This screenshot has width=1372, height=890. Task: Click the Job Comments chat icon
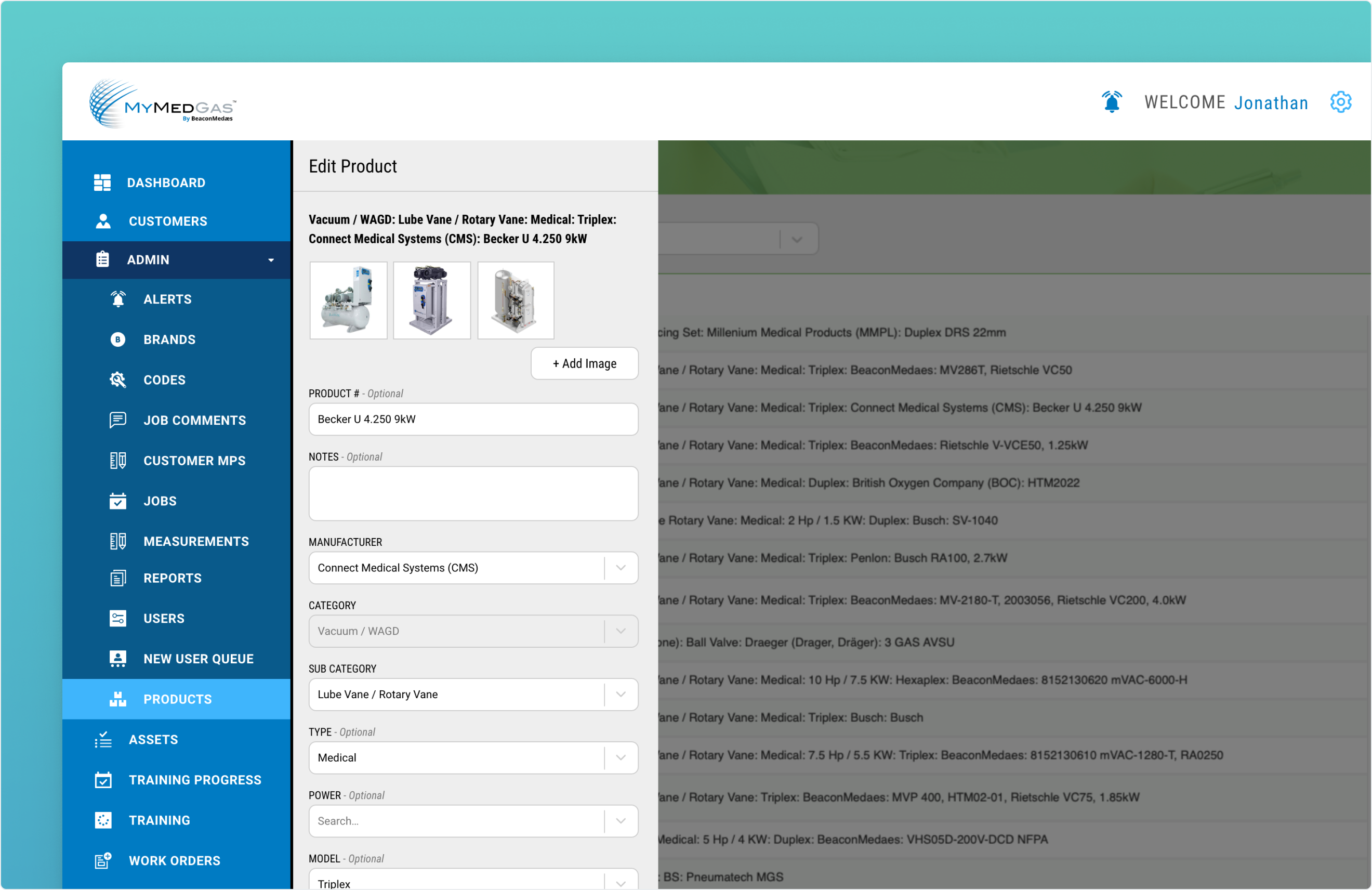[x=118, y=421]
